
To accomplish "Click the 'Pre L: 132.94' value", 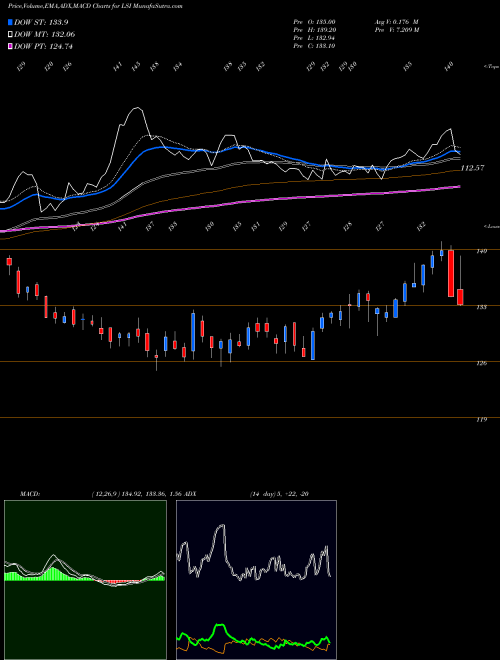I will (x=314, y=38).
